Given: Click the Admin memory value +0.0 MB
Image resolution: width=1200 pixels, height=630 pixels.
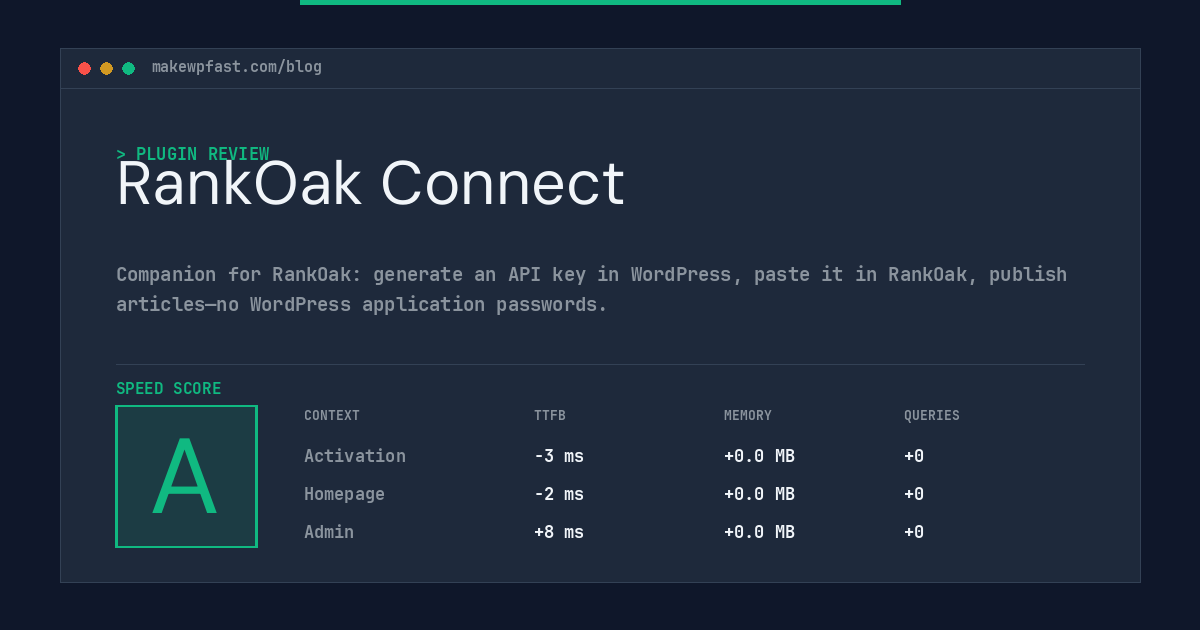Looking at the screenshot, I should tap(759, 532).
